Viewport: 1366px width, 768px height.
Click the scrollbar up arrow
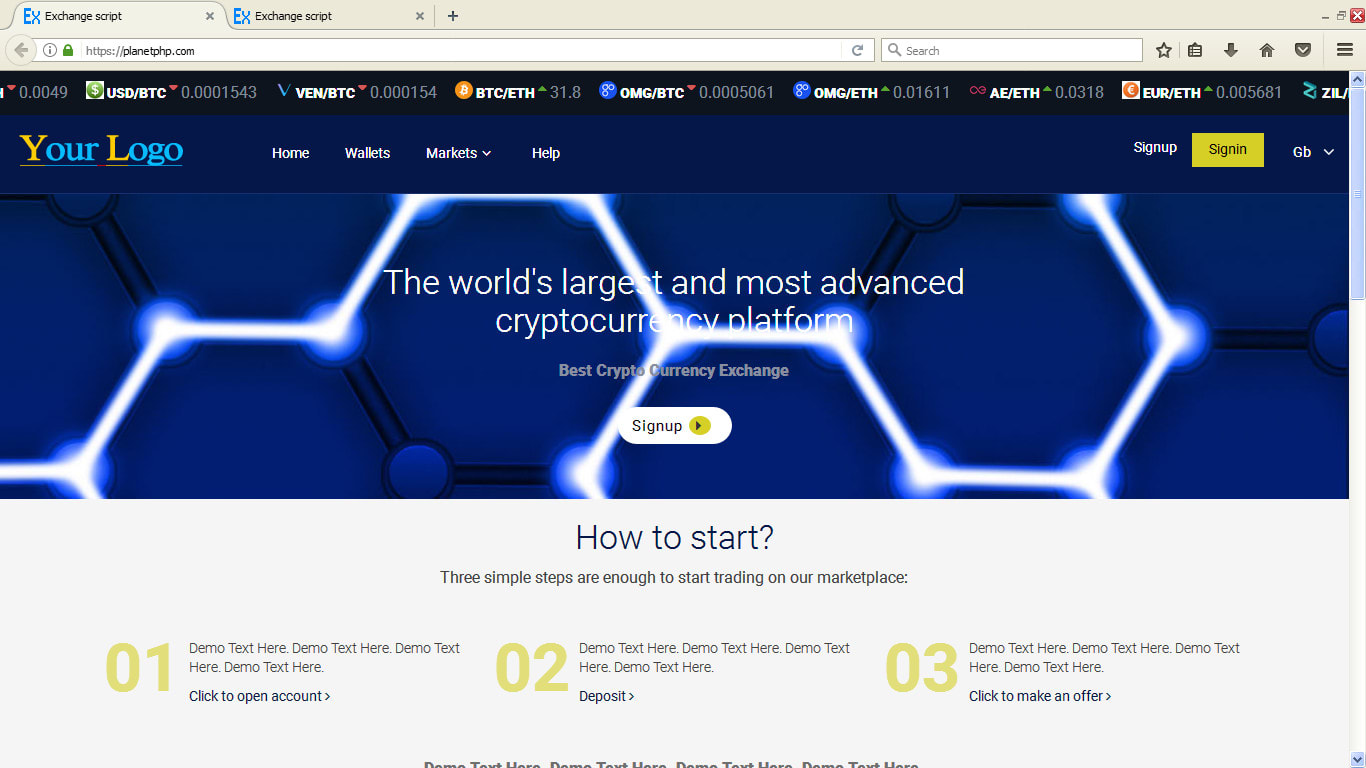(x=1358, y=78)
